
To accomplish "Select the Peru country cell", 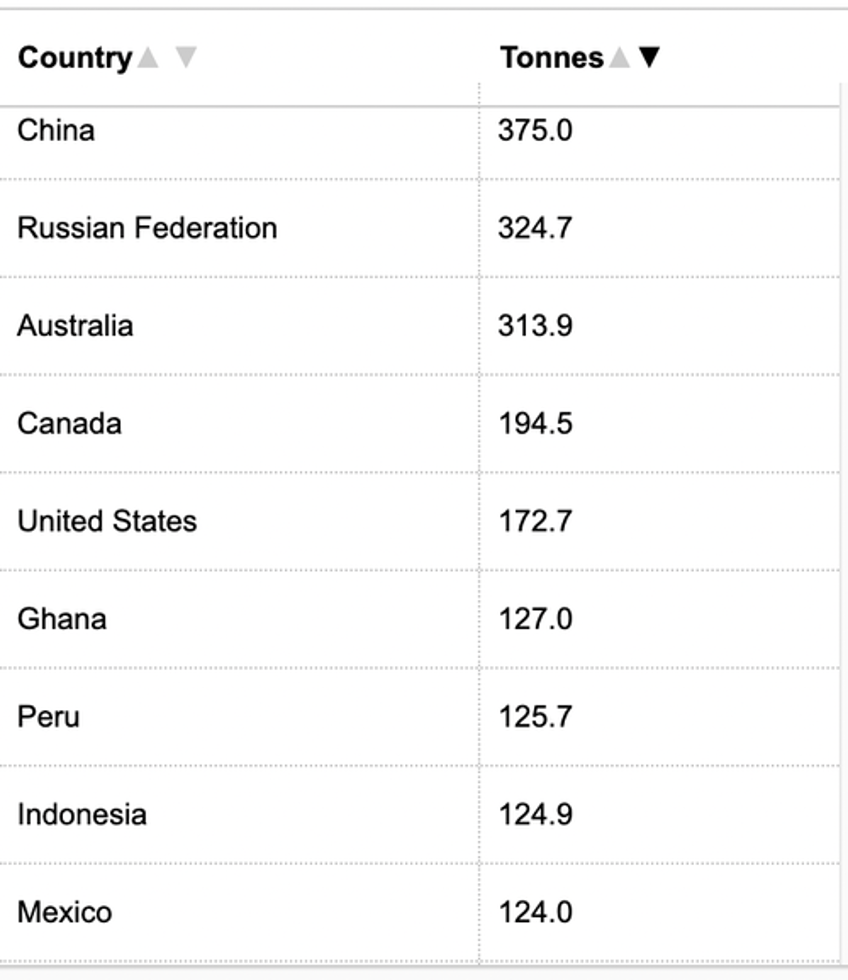I will point(239,716).
